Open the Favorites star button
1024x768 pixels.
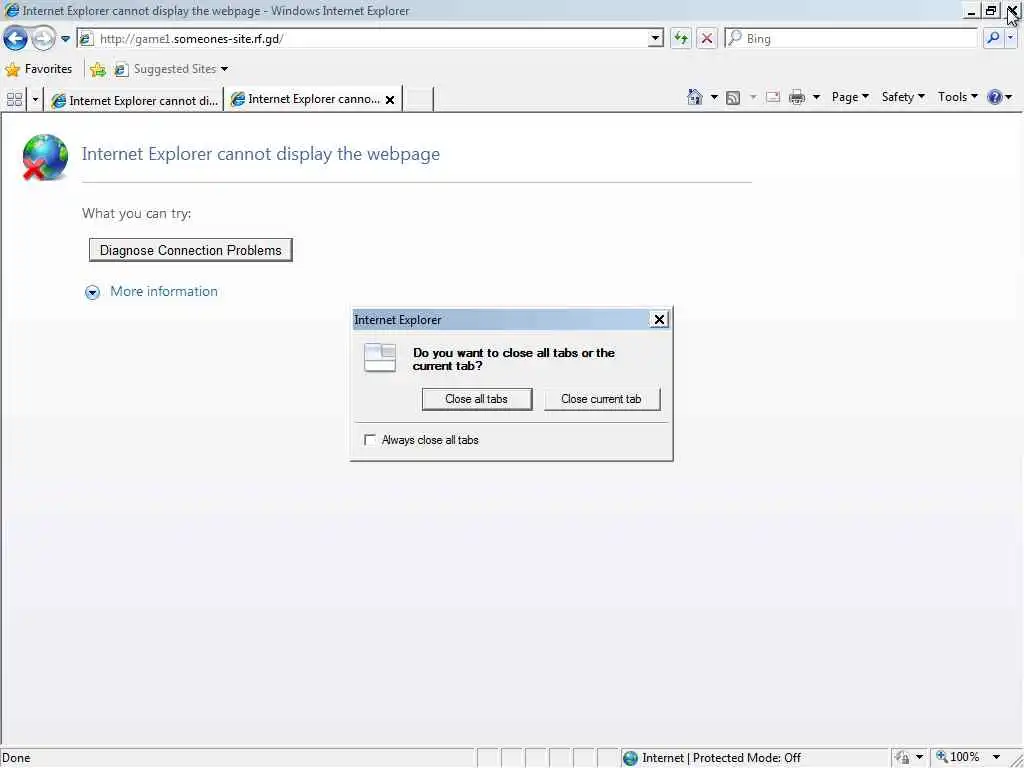39,69
